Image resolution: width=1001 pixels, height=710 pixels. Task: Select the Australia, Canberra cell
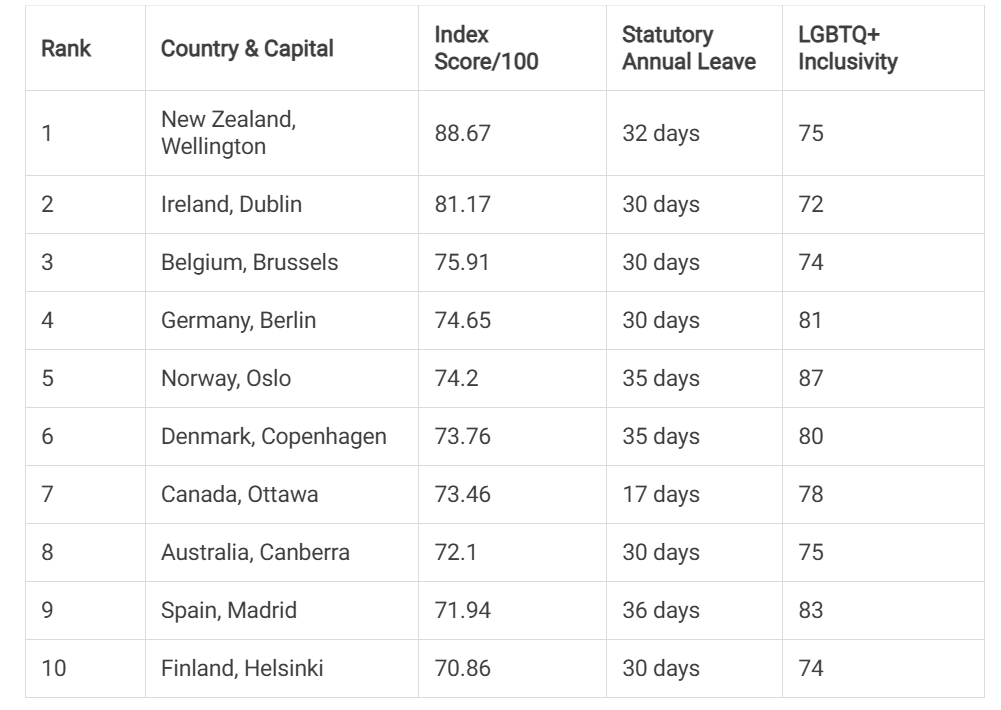[x=255, y=553]
